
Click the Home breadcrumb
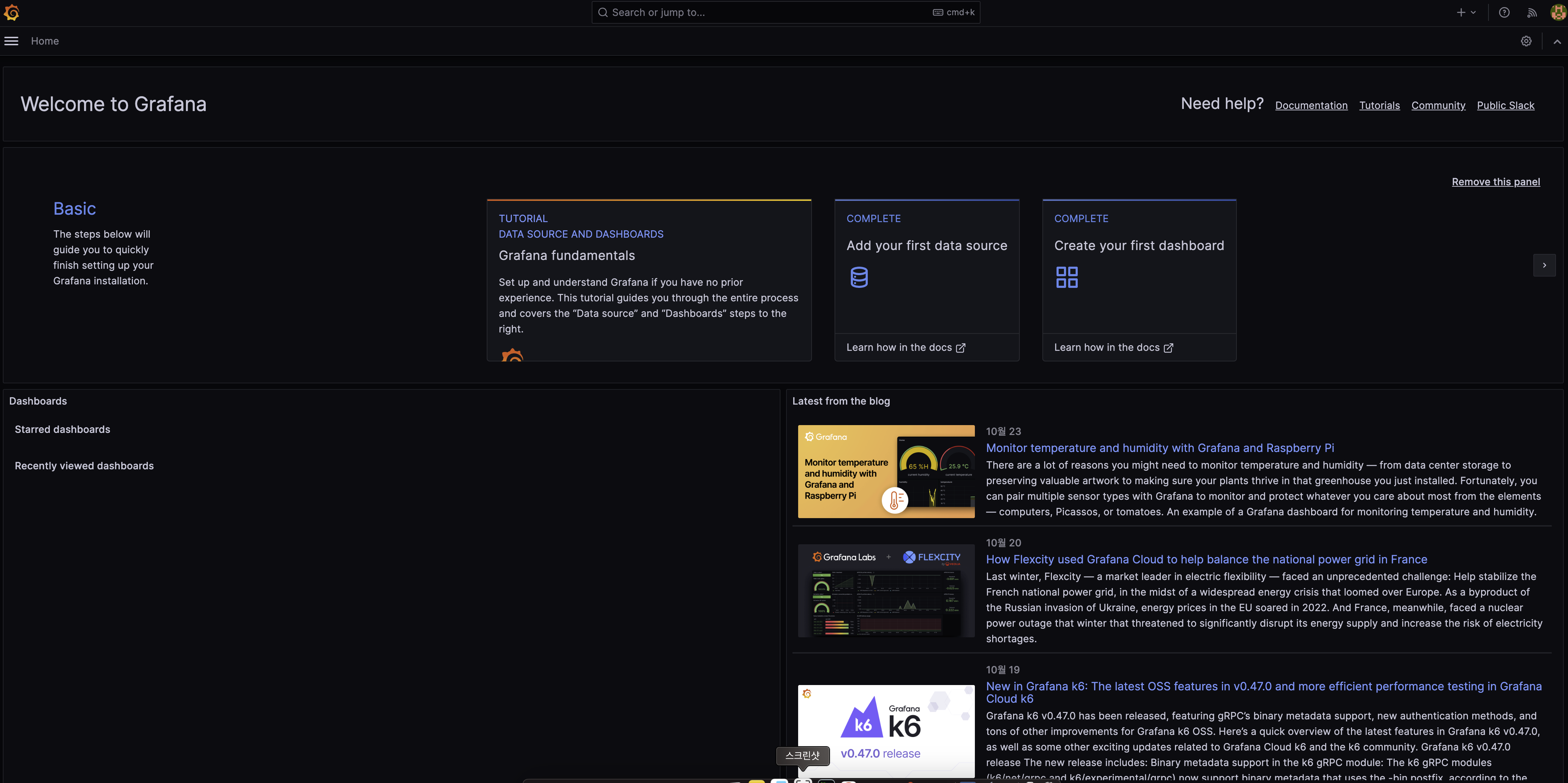(x=45, y=41)
